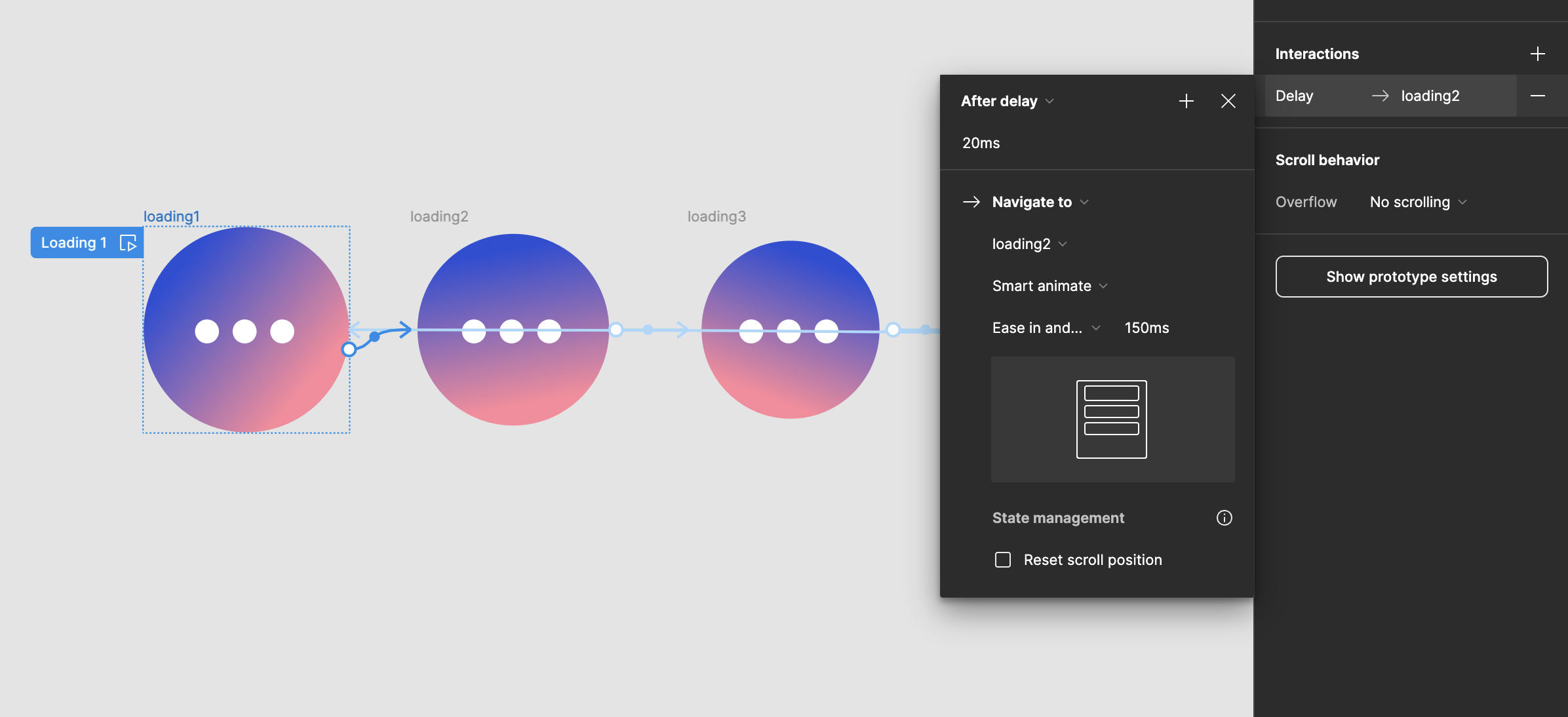
Task: Click the prototype play icon on Loading 1
Action: pyautogui.click(x=128, y=243)
